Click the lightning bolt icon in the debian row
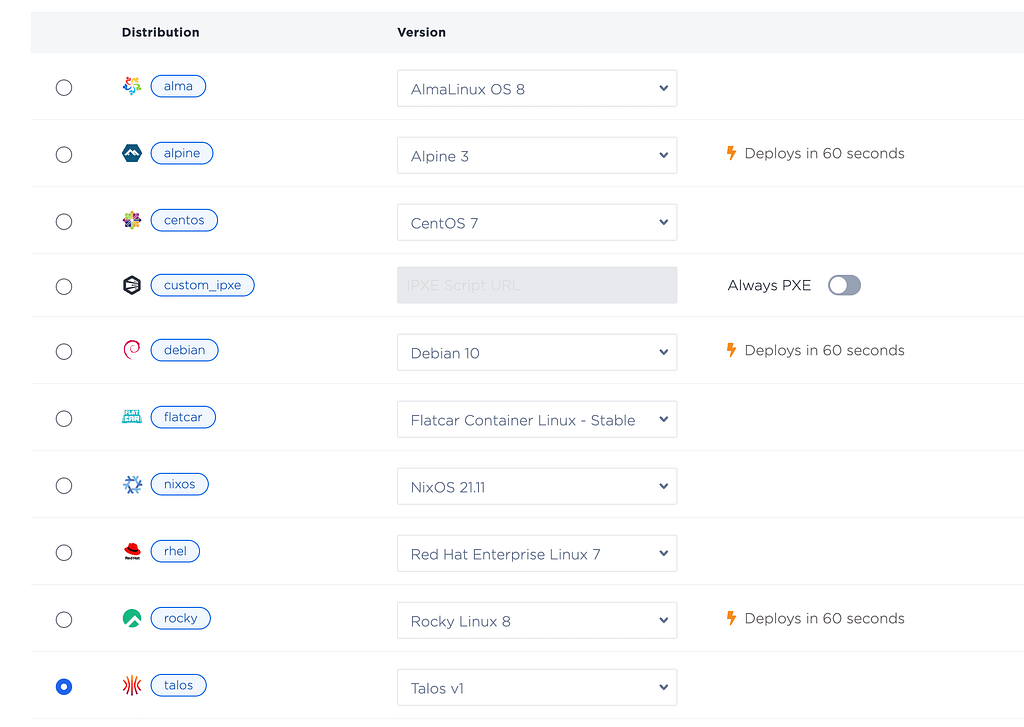 tap(731, 350)
